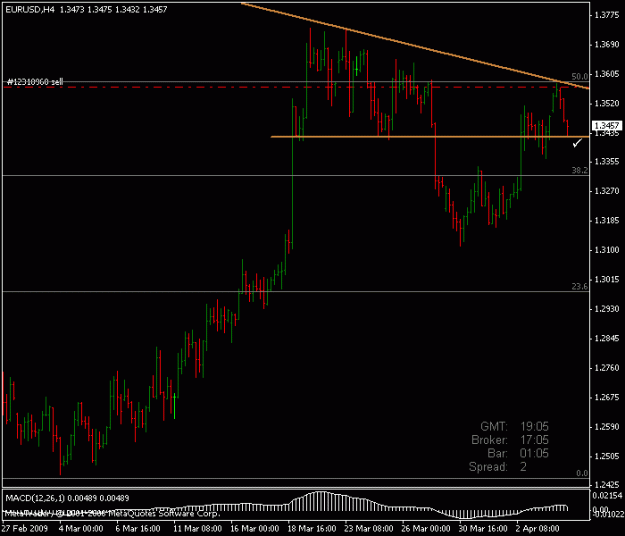Click the 1.3520 price axis label

607,104
